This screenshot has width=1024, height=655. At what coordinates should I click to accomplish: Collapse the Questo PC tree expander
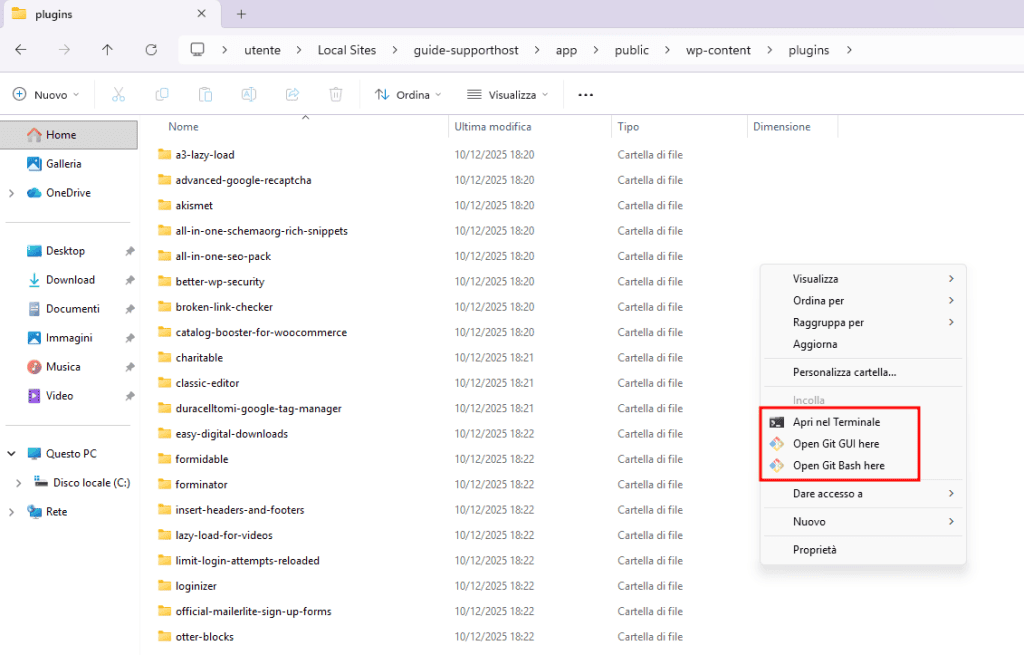[10, 453]
